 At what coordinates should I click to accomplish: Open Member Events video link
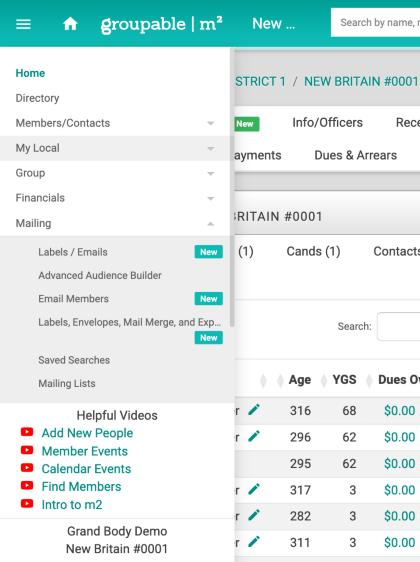(x=85, y=451)
